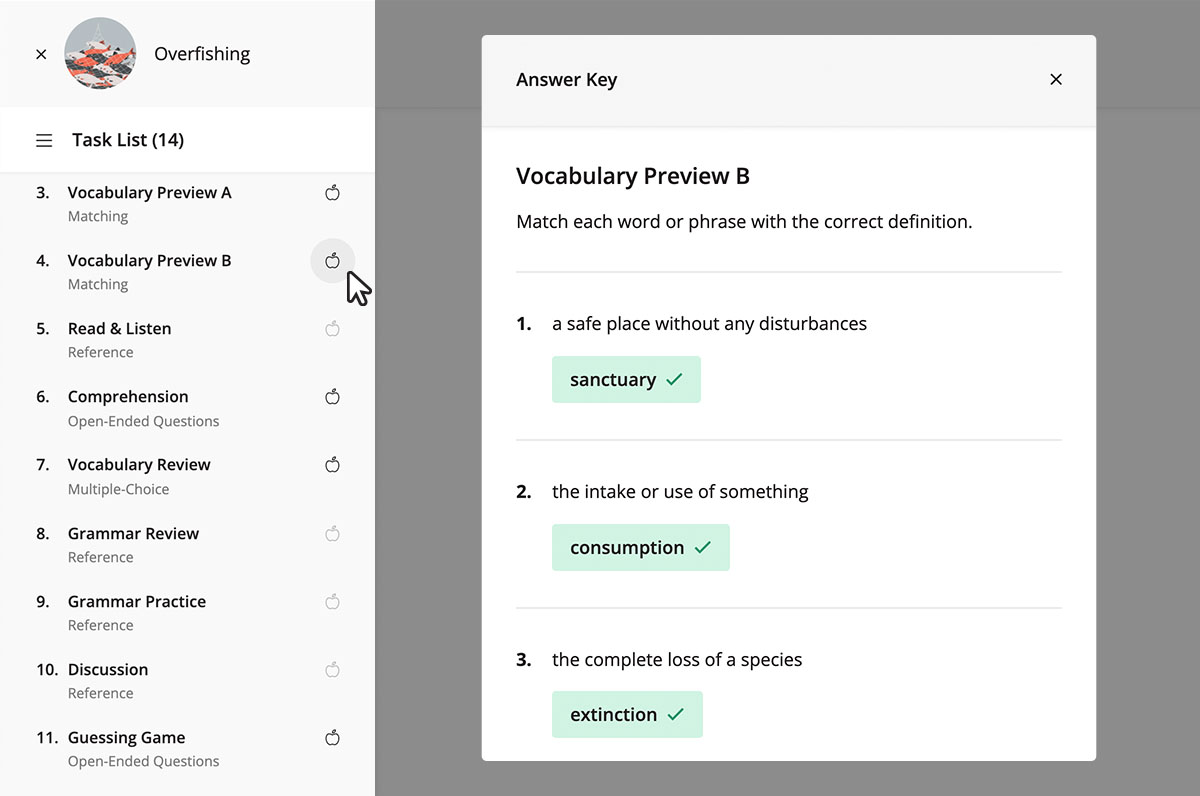Viewport: 1200px width, 796px height.
Task: Open answer key apple icon for Vocabulary Preview A
Action: [333, 193]
